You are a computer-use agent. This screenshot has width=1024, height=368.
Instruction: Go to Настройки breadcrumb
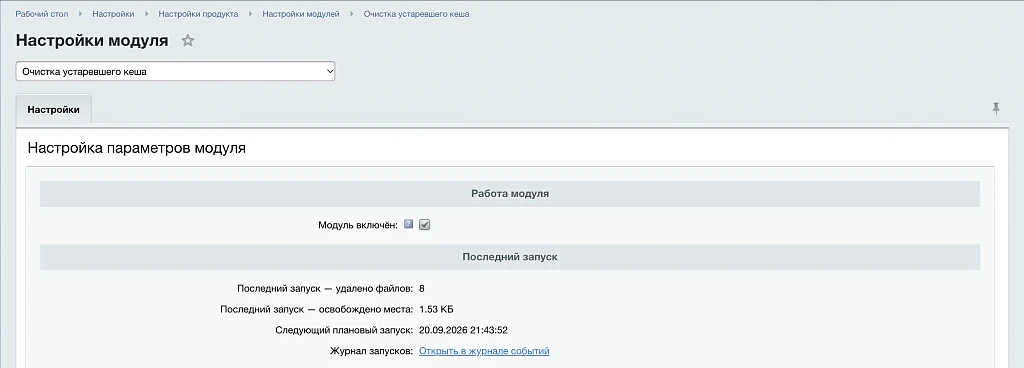click(113, 14)
